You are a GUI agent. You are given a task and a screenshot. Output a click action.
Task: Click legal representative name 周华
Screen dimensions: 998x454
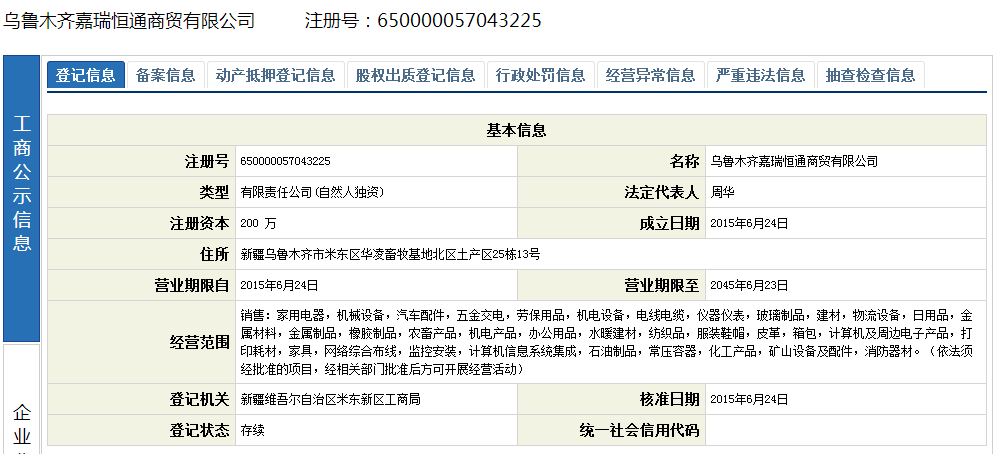point(722,192)
